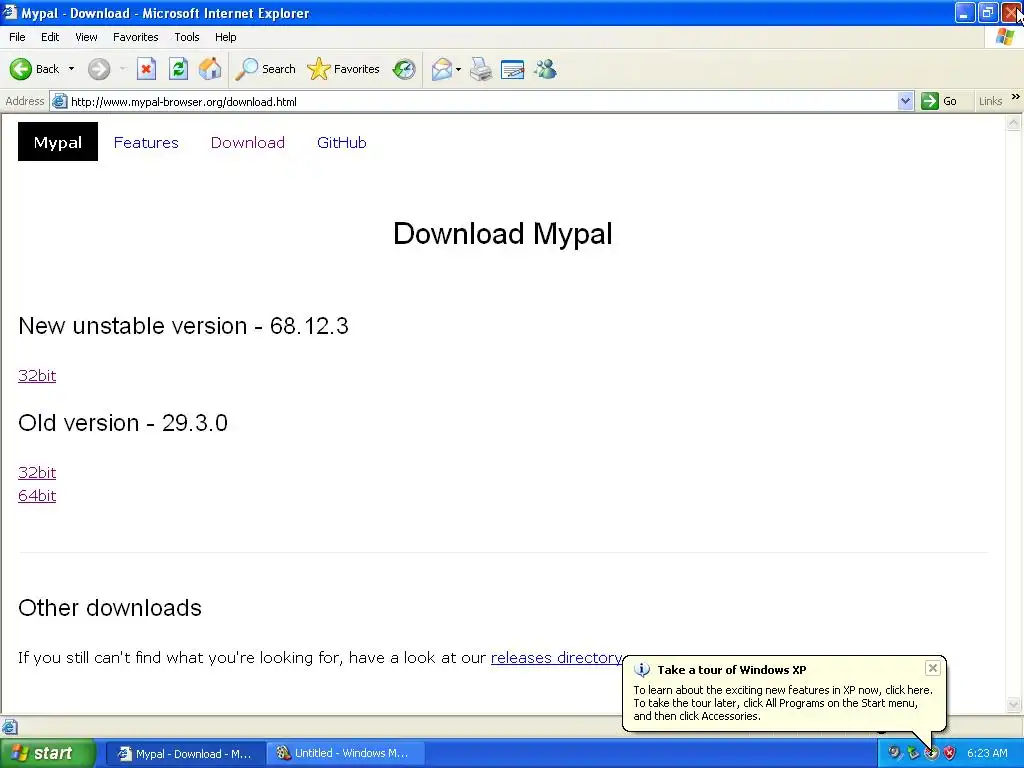Click the Windows Start button
The width and height of the screenshot is (1024, 768).
47,753
